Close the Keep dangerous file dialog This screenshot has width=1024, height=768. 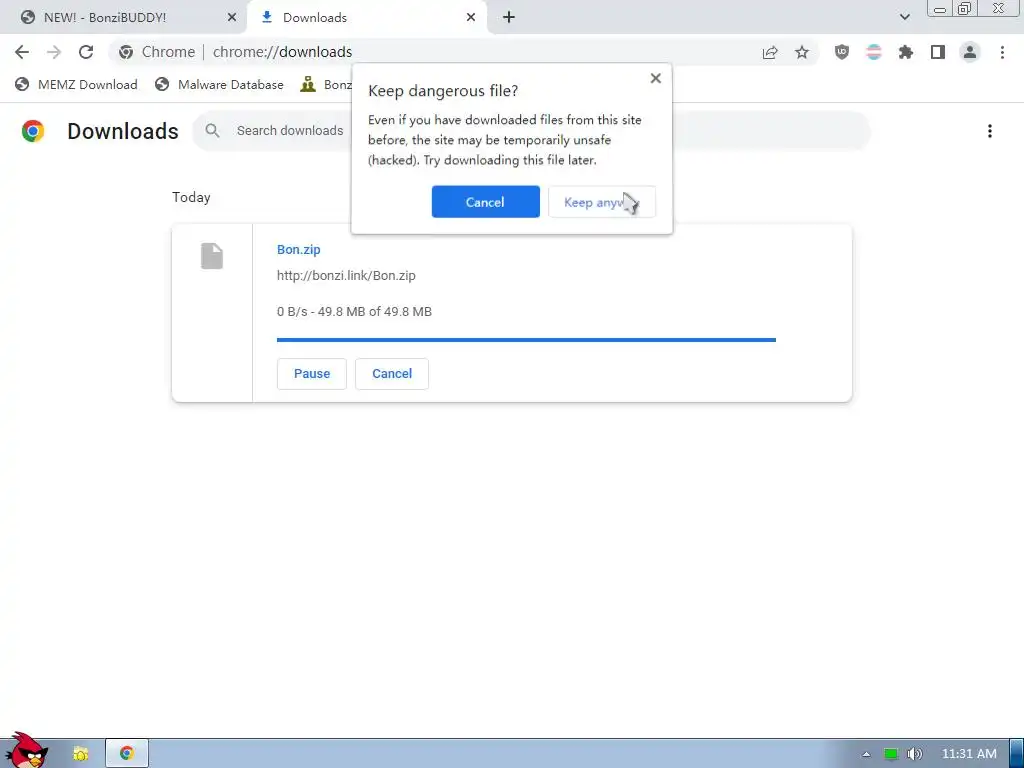point(656,78)
